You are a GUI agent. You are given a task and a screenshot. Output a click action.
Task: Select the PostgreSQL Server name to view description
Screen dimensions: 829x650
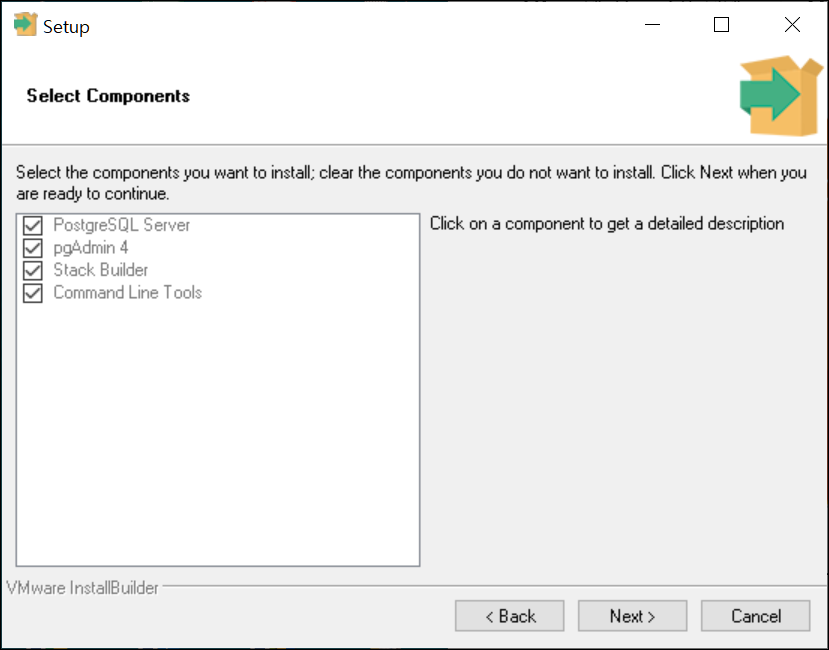point(122,225)
